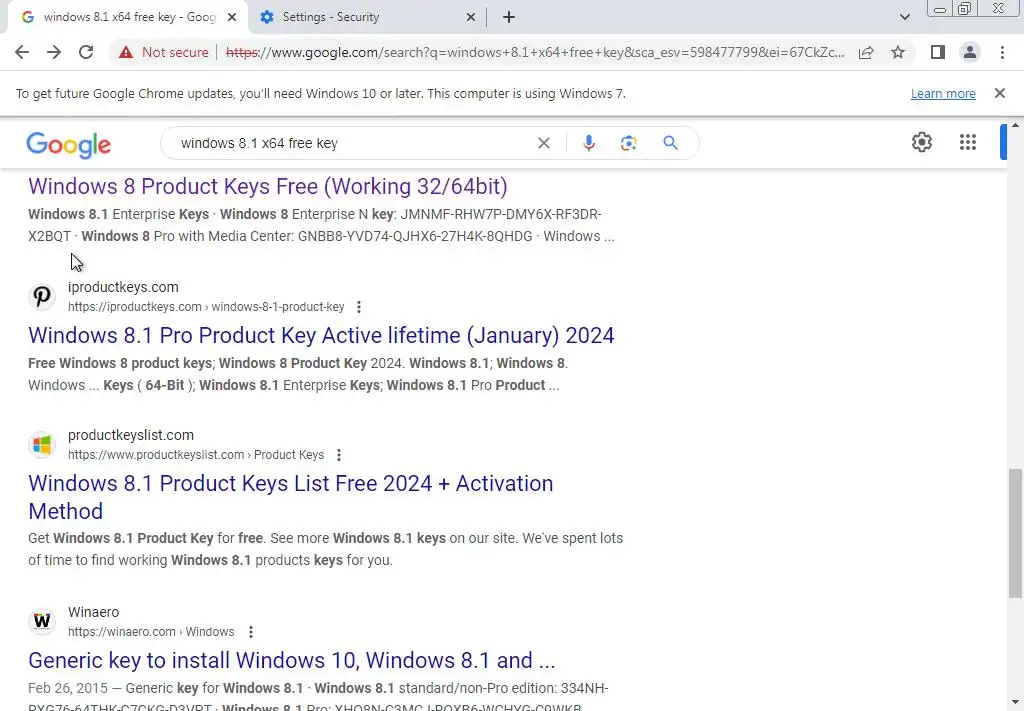Switch to windows 8.1 x64 free key tab
This screenshot has width=1024, height=711.
click(x=127, y=18)
